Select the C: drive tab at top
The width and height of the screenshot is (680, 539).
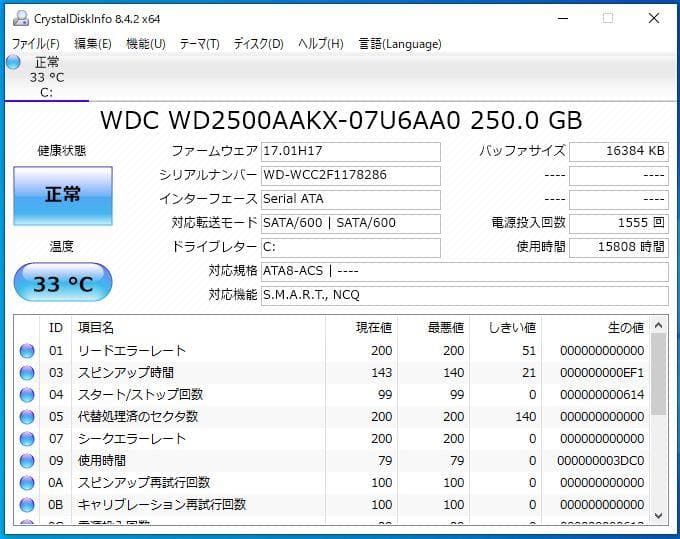coord(47,77)
